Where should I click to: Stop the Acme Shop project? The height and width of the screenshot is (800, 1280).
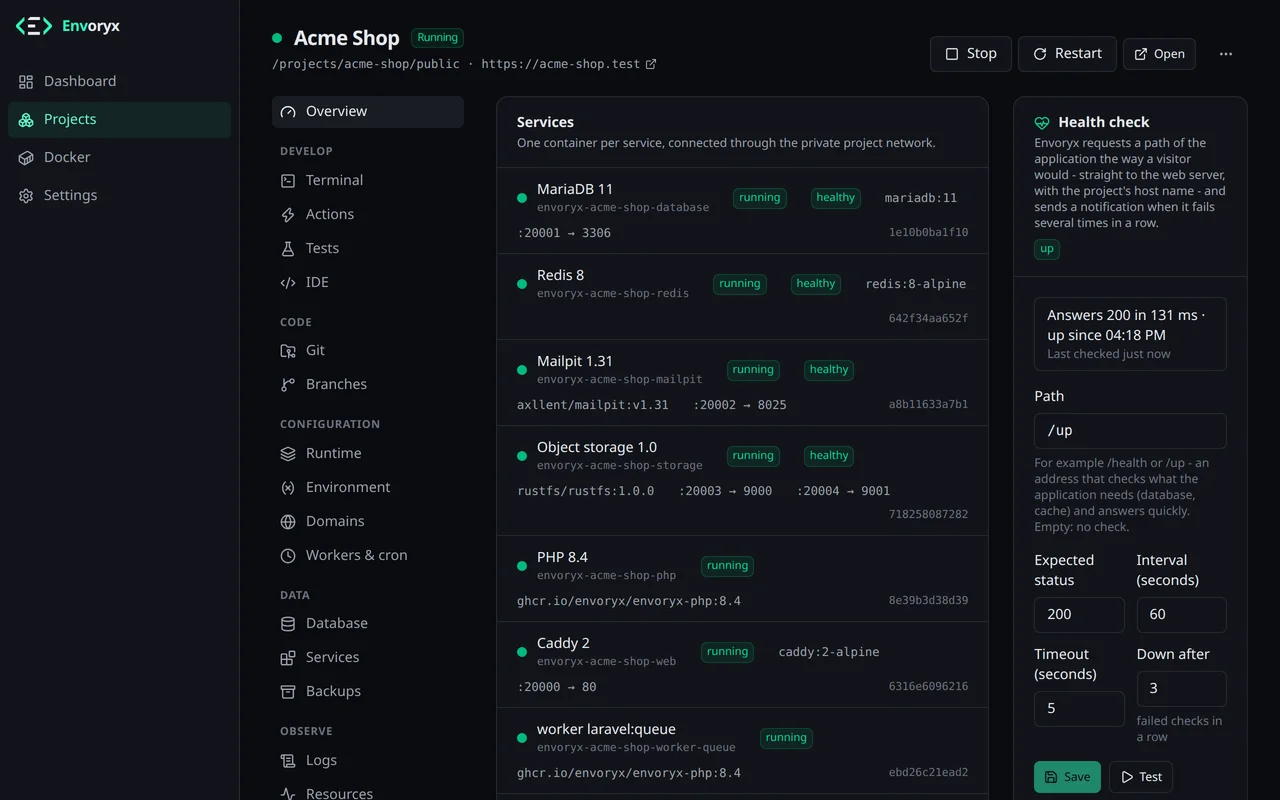click(x=971, y=54)
